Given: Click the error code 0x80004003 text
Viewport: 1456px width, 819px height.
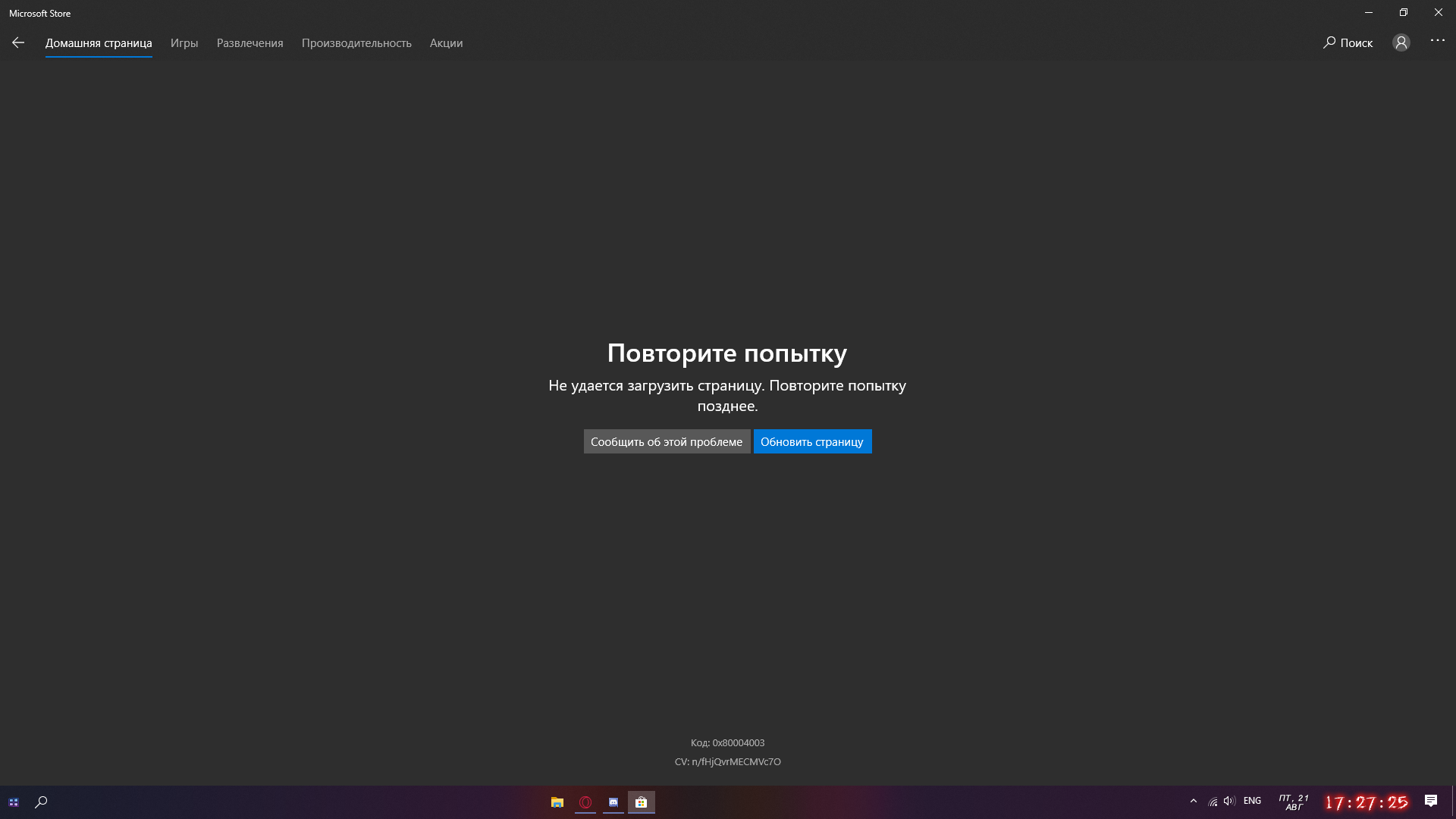Looking at the screenshot, I should tap(727, 743).
